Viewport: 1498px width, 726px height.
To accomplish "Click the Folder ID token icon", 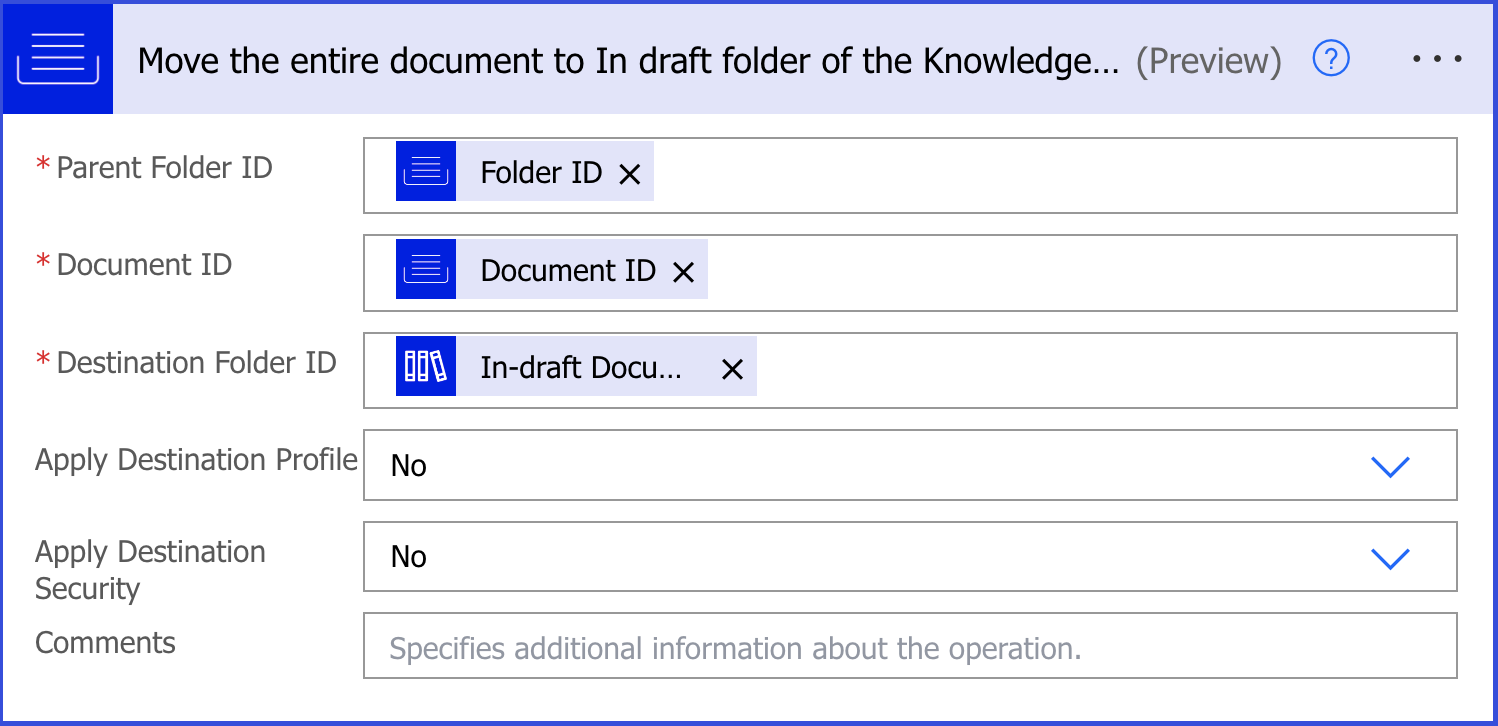I will click(426, 172).
